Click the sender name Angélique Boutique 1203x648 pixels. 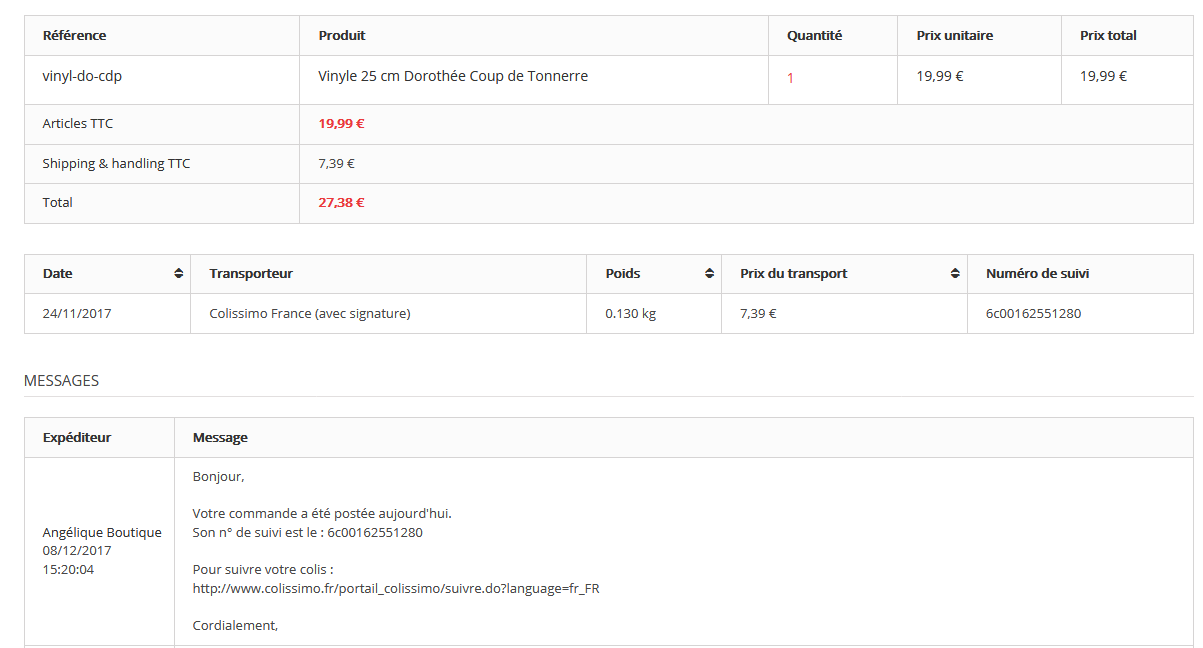[102, 533]
